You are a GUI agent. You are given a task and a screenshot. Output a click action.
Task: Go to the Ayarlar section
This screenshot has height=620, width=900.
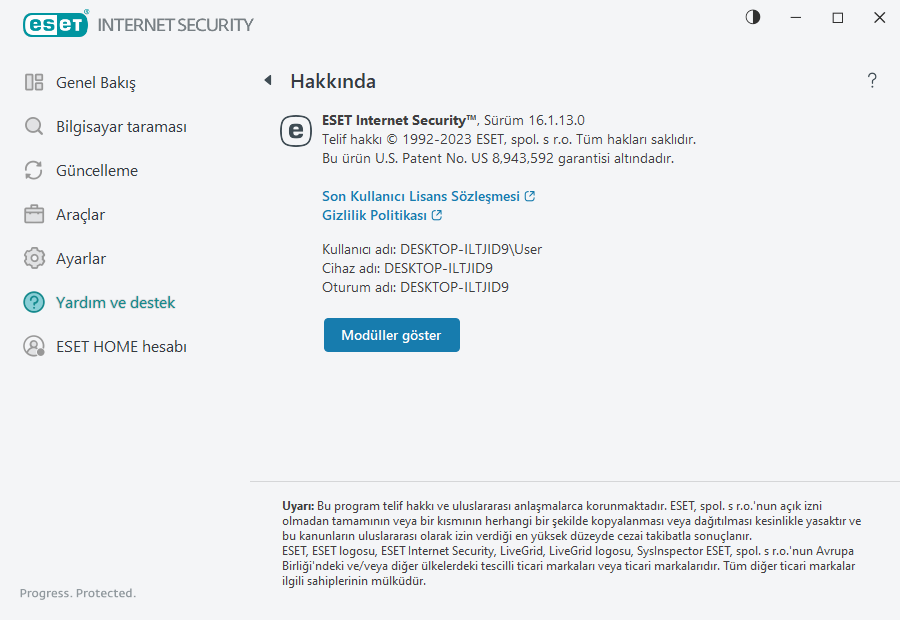(81, 259)
